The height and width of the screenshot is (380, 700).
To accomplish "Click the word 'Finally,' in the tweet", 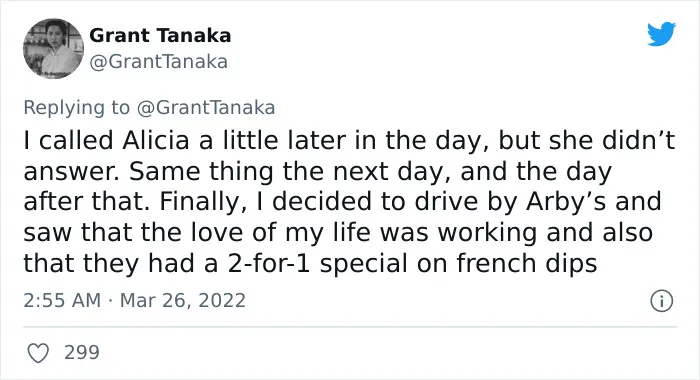I will (x=200, y=202).
